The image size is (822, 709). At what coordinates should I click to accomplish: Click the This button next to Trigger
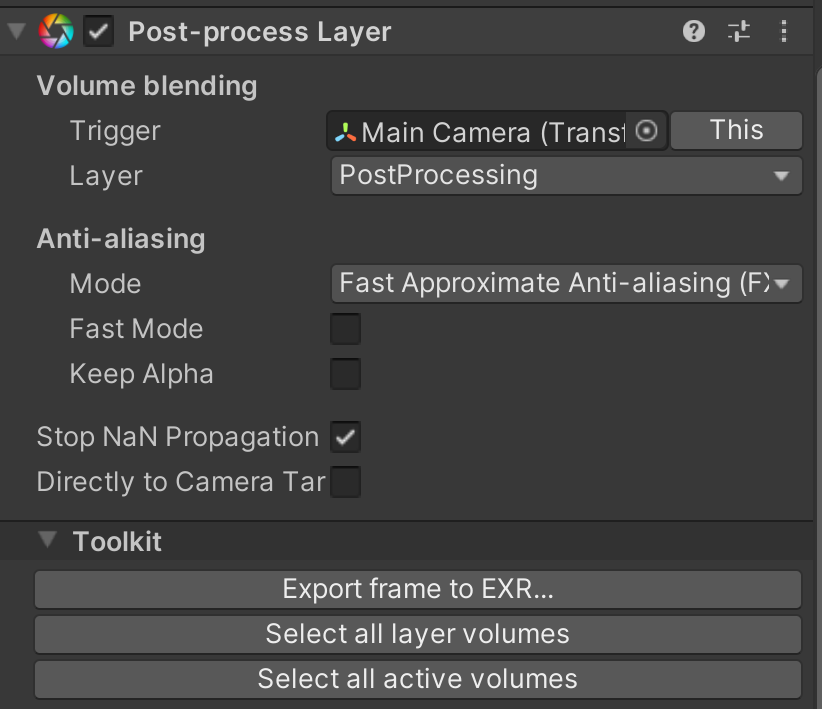point(736,131)
